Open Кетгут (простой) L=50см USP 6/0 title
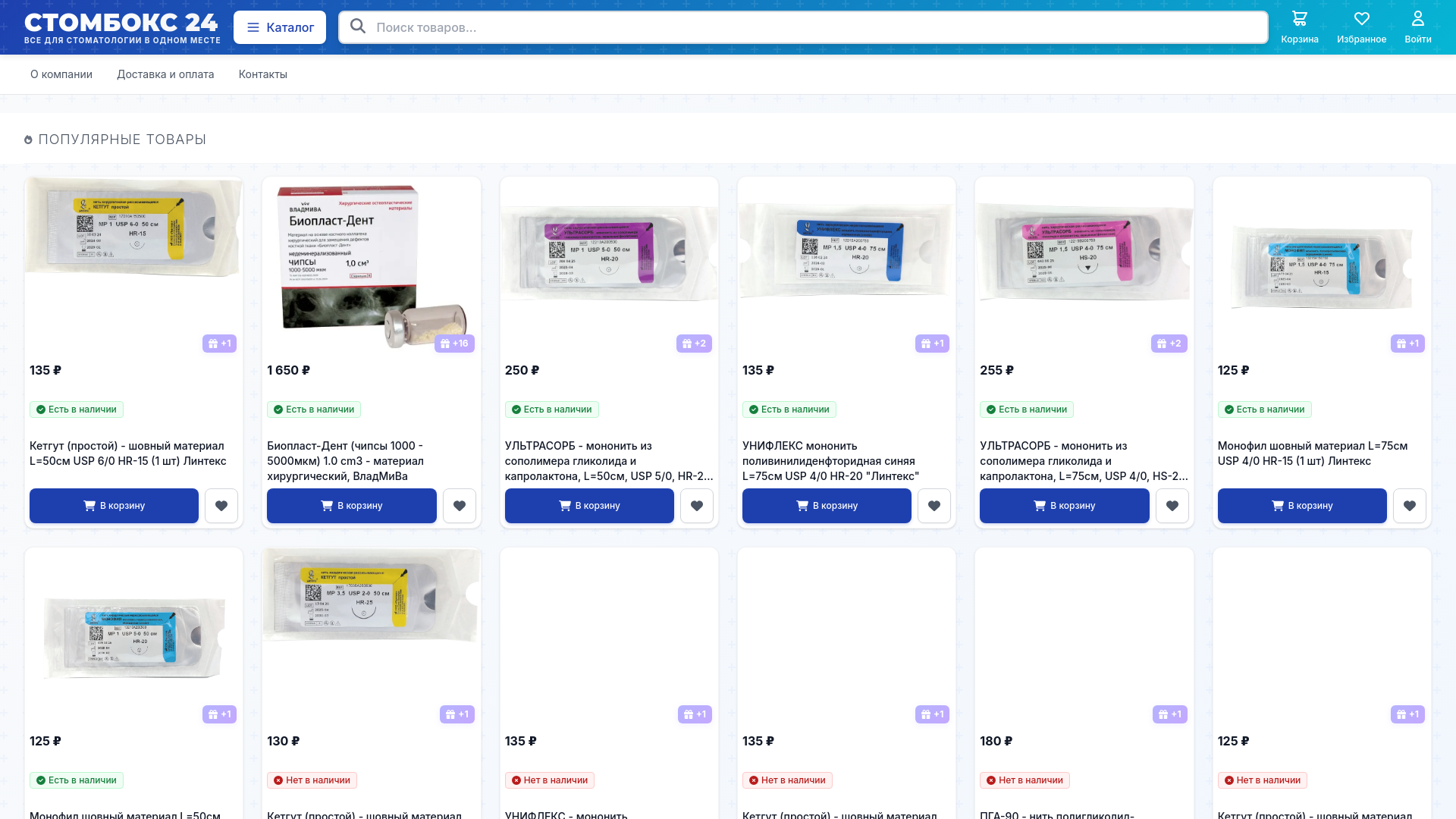This screenshot has width=1456, height=819. tap(128, 453)
